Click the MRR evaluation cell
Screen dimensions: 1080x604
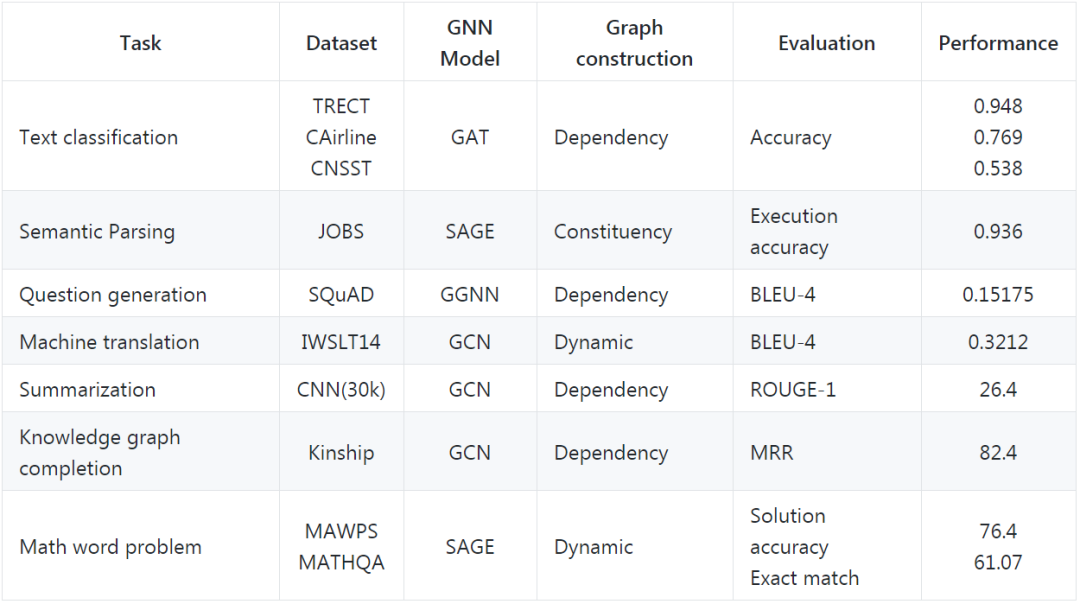827,452
